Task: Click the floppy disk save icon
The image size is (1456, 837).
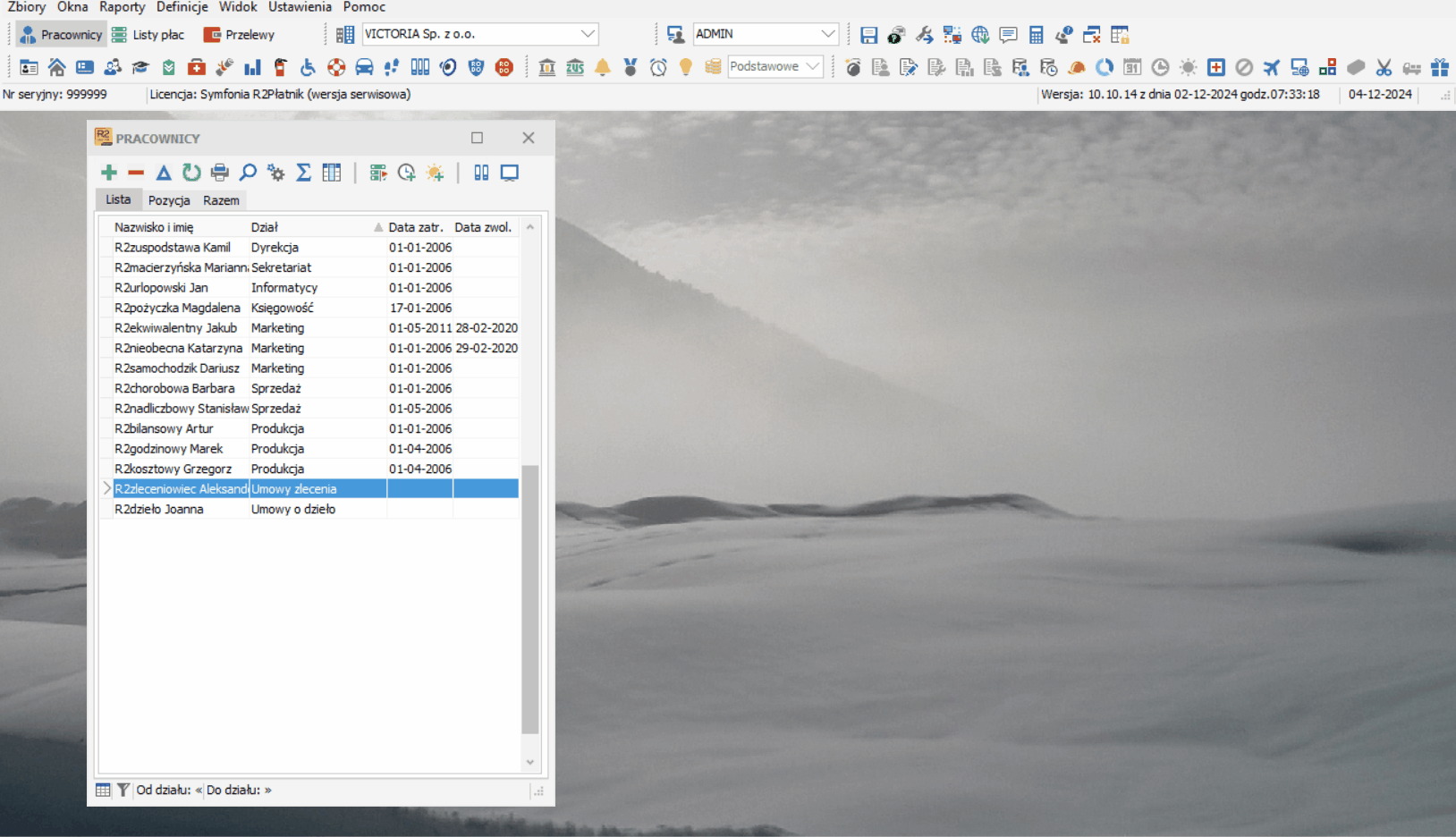Action: pyautogui.click(x=868, y=35)
